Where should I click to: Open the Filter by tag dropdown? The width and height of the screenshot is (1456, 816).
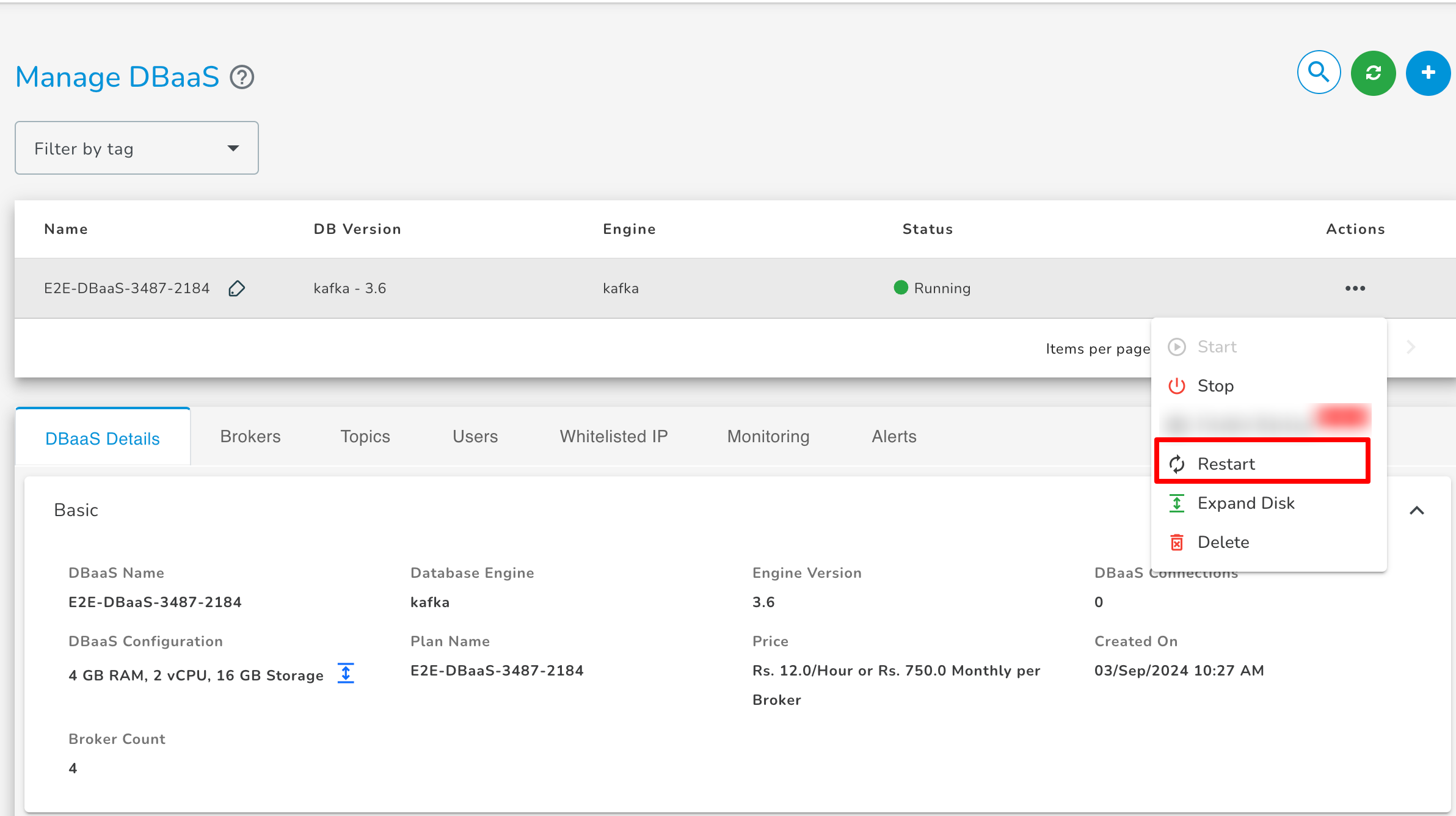(137, 148)
